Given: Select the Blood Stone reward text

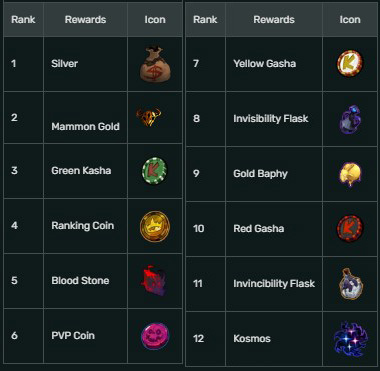Looking at the screenshot, I should pyautogui.click(x=80, y=281).
